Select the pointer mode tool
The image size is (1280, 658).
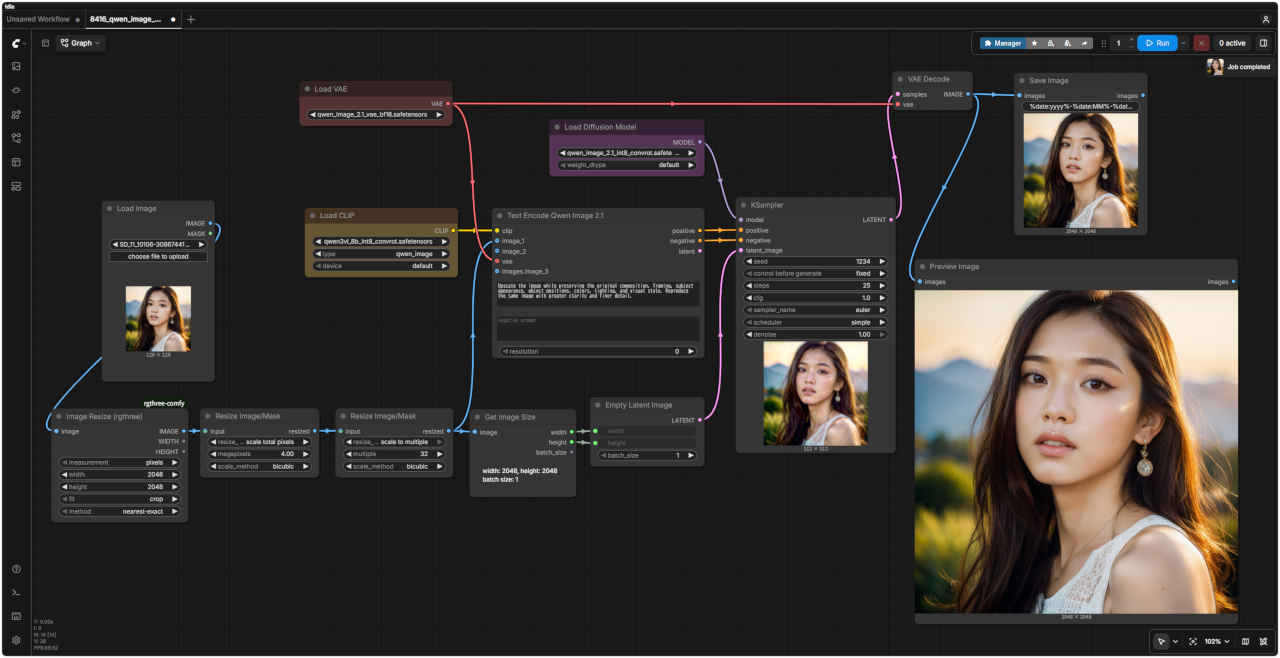coord(1161,641)
